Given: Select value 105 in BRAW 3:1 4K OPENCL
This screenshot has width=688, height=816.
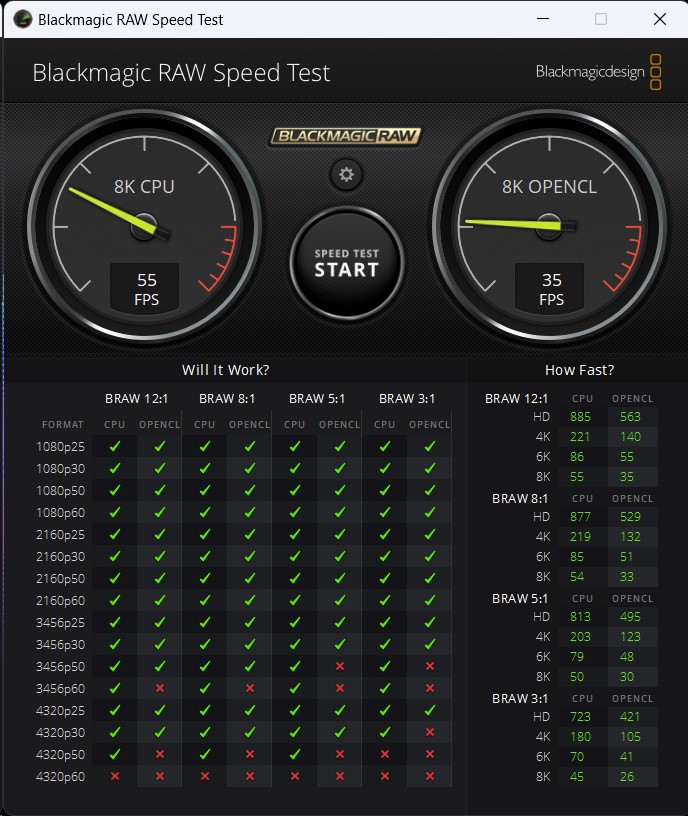Looking at the screenshot, I should click(630, 736).
